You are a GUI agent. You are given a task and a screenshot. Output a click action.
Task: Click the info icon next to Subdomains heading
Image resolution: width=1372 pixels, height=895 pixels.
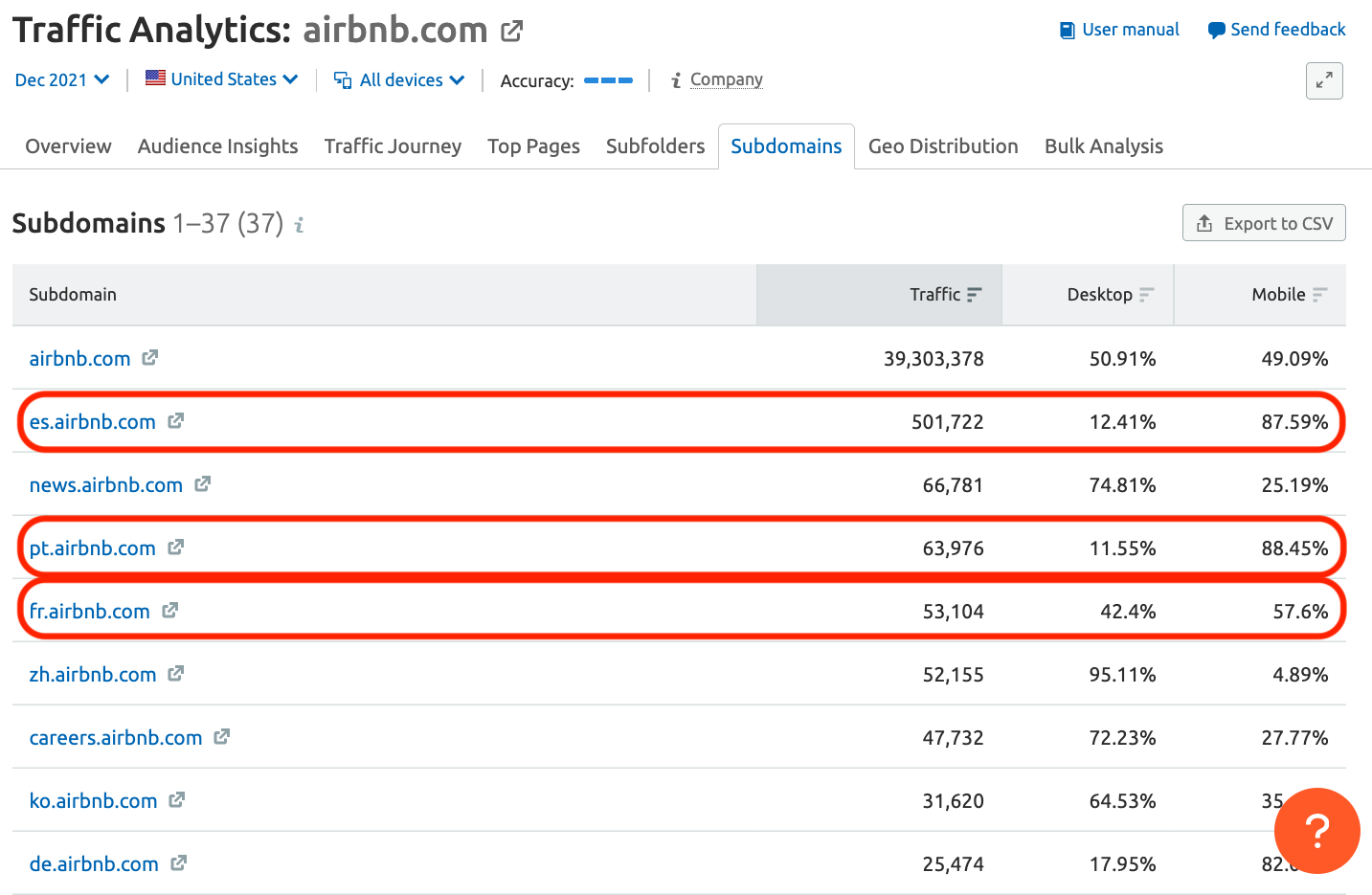[299, 225]
